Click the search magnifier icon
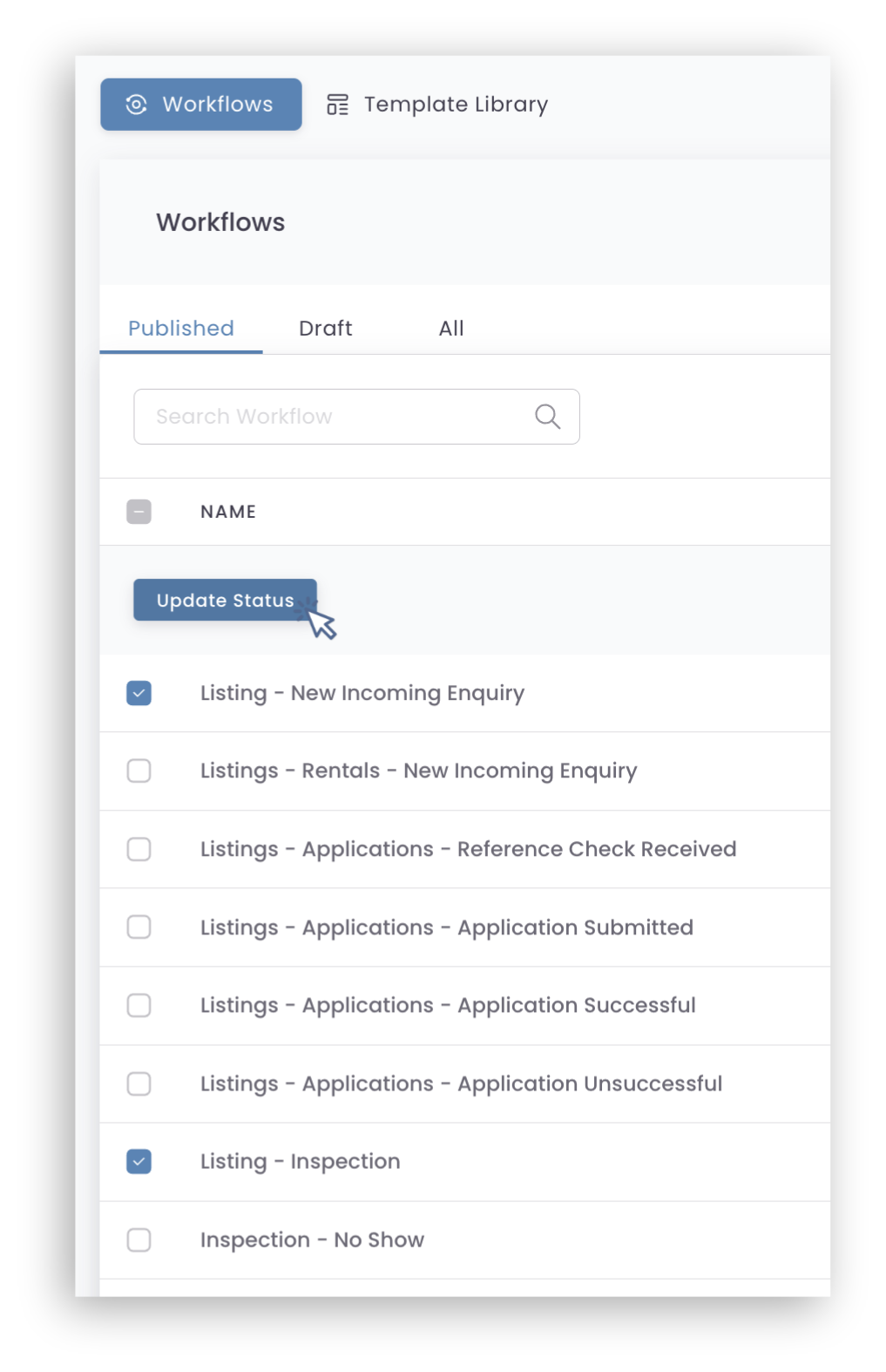 pos(547,417)
